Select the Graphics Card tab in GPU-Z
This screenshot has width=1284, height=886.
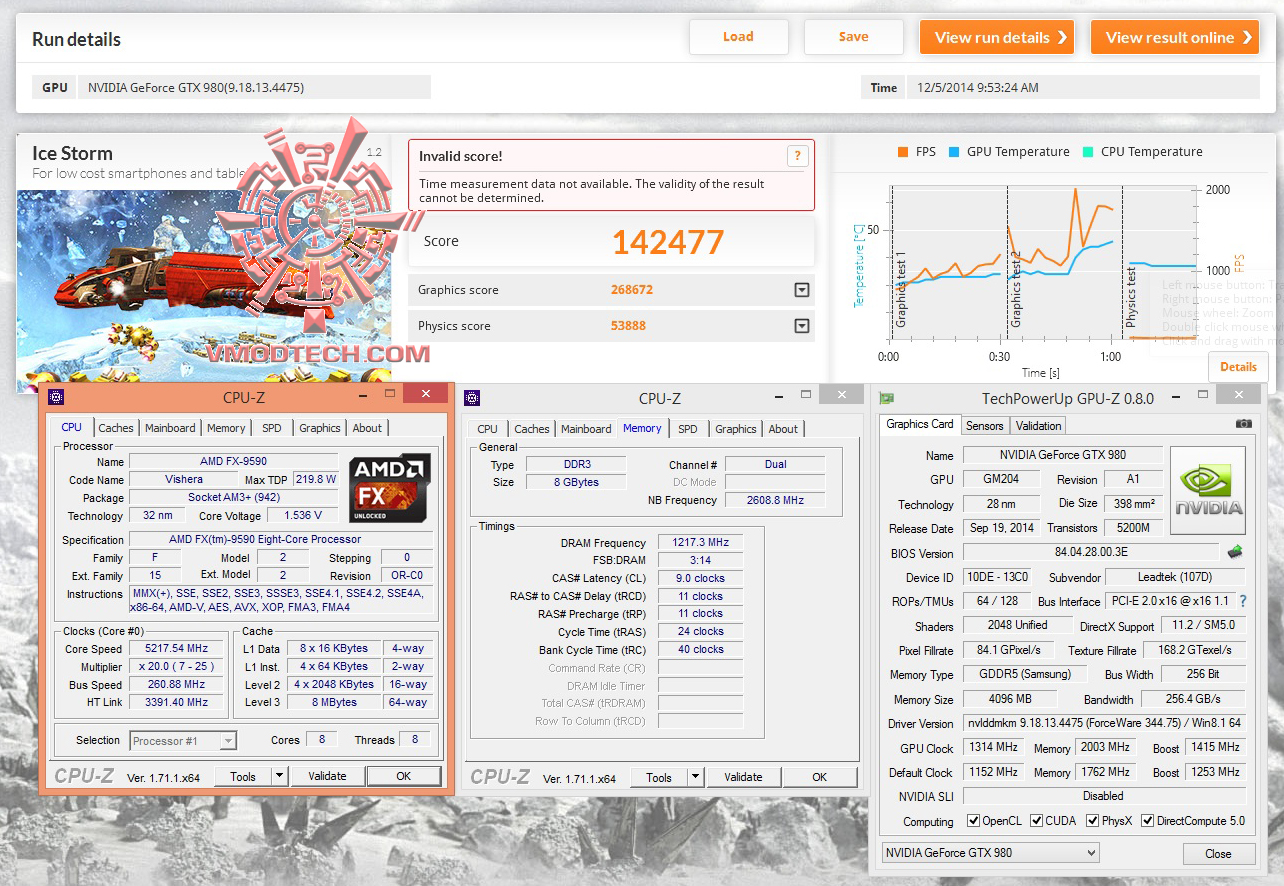coord(920,424)
